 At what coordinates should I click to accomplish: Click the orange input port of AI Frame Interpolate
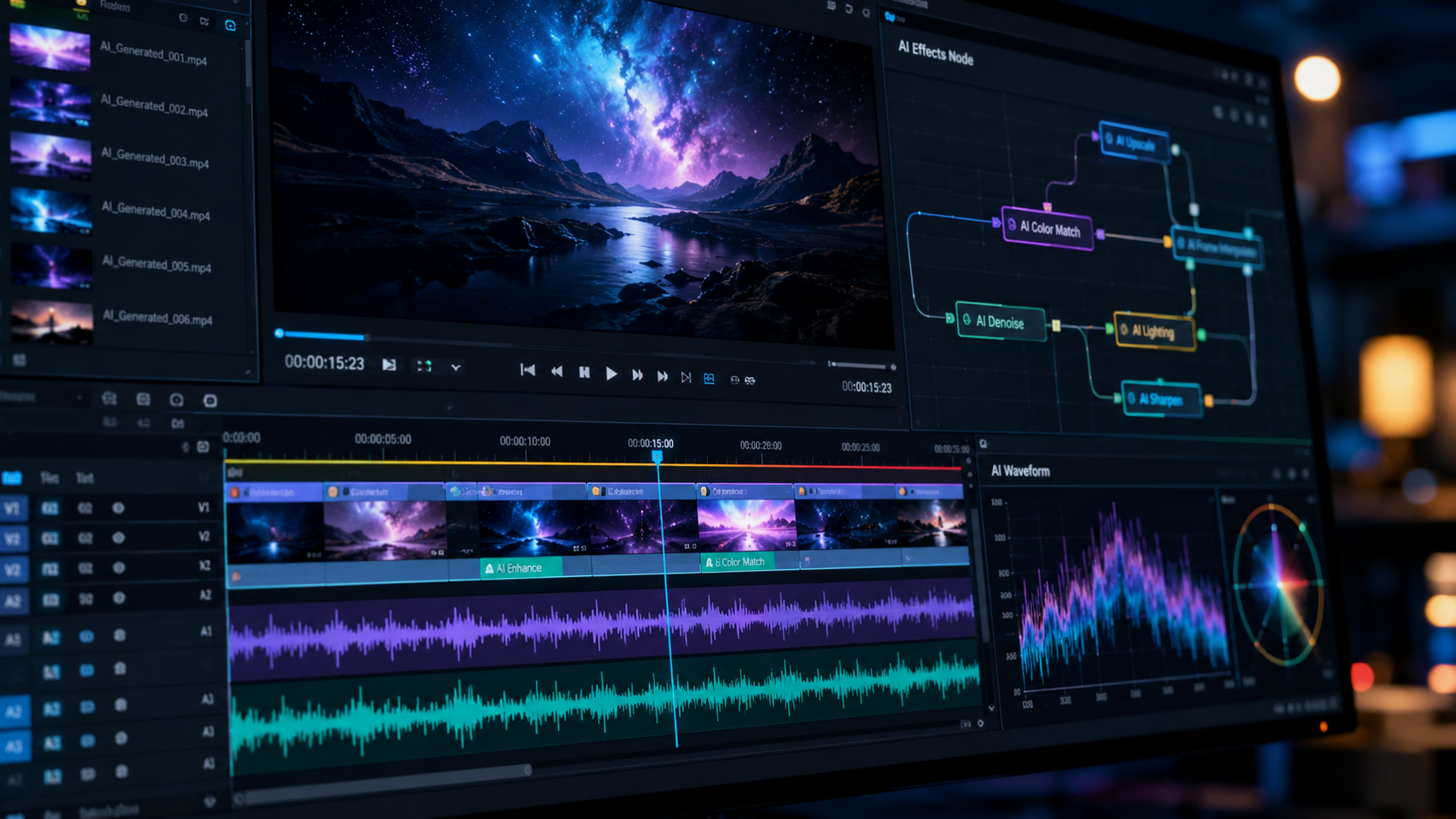(1168, 242)
